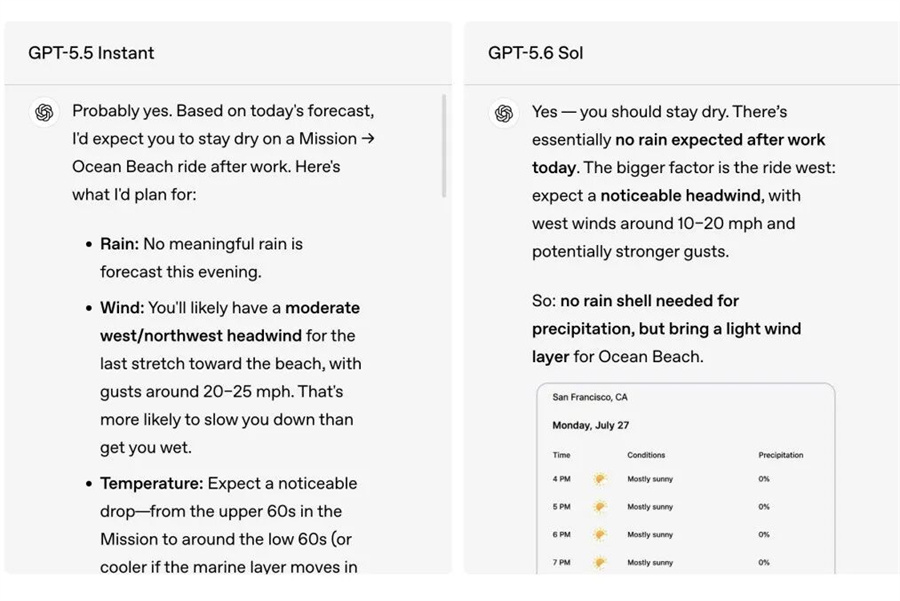Viewport: 900px width, 601px height.
Task: Select the GPT-5.5 Instant panel header
Action: [228, 53]
